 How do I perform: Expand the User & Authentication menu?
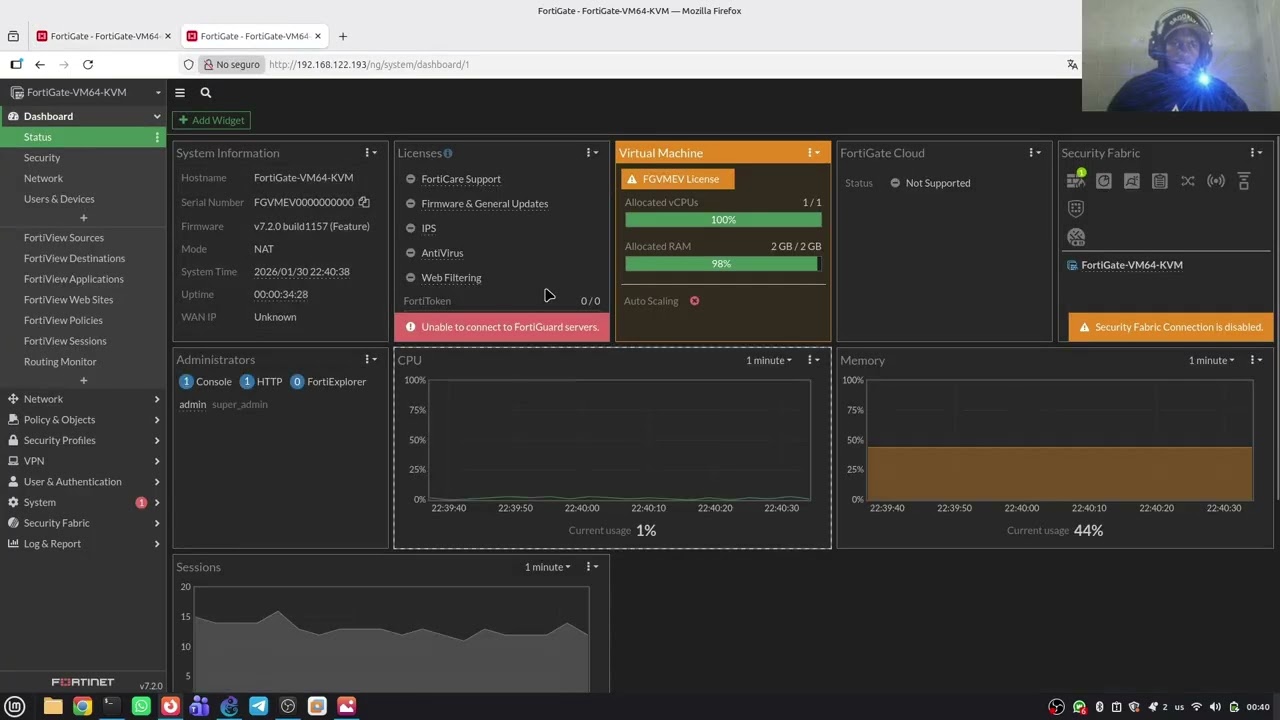point(84,482)
